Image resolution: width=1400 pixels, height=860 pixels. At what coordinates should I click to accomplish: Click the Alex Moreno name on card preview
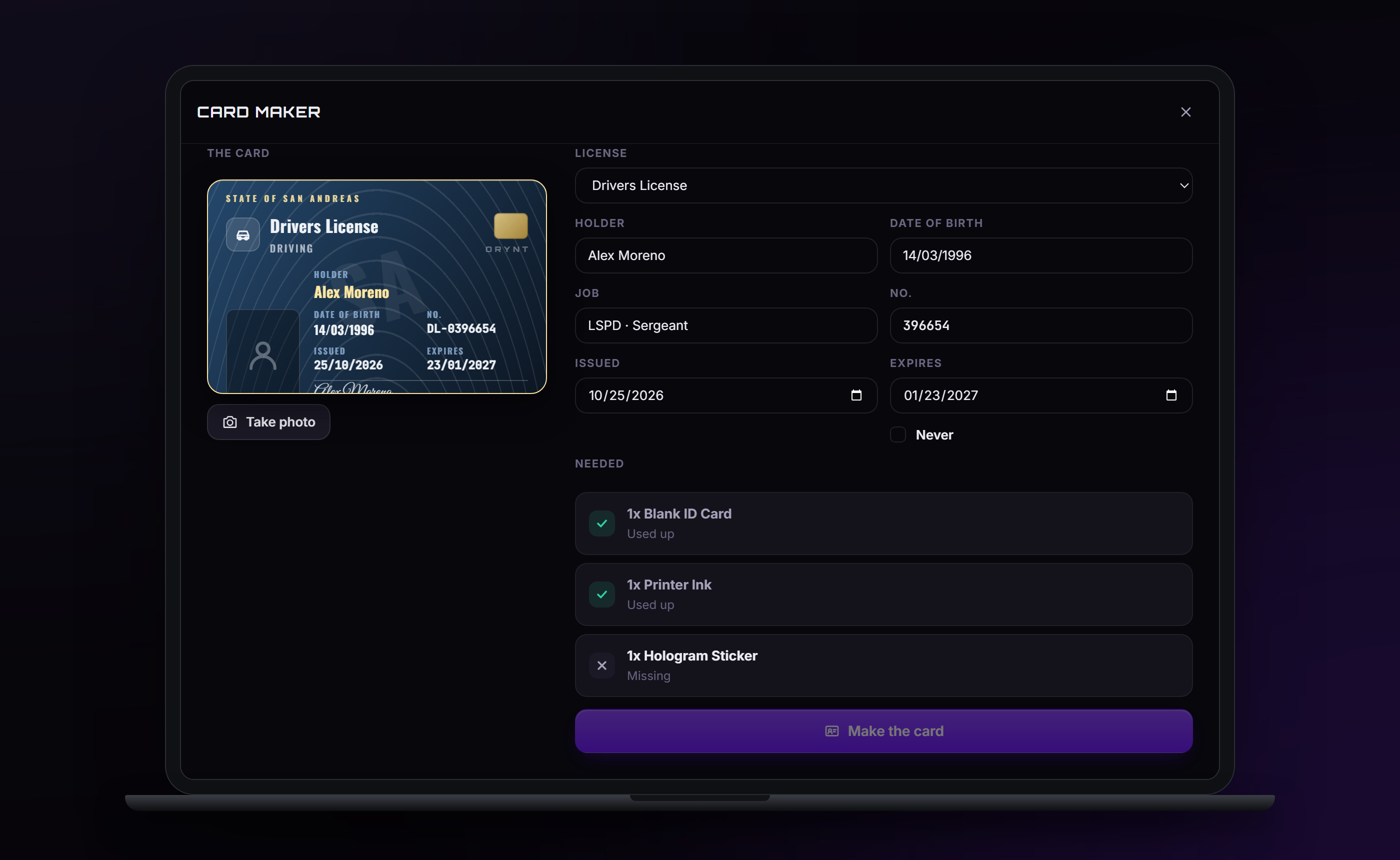click(351, 292)
